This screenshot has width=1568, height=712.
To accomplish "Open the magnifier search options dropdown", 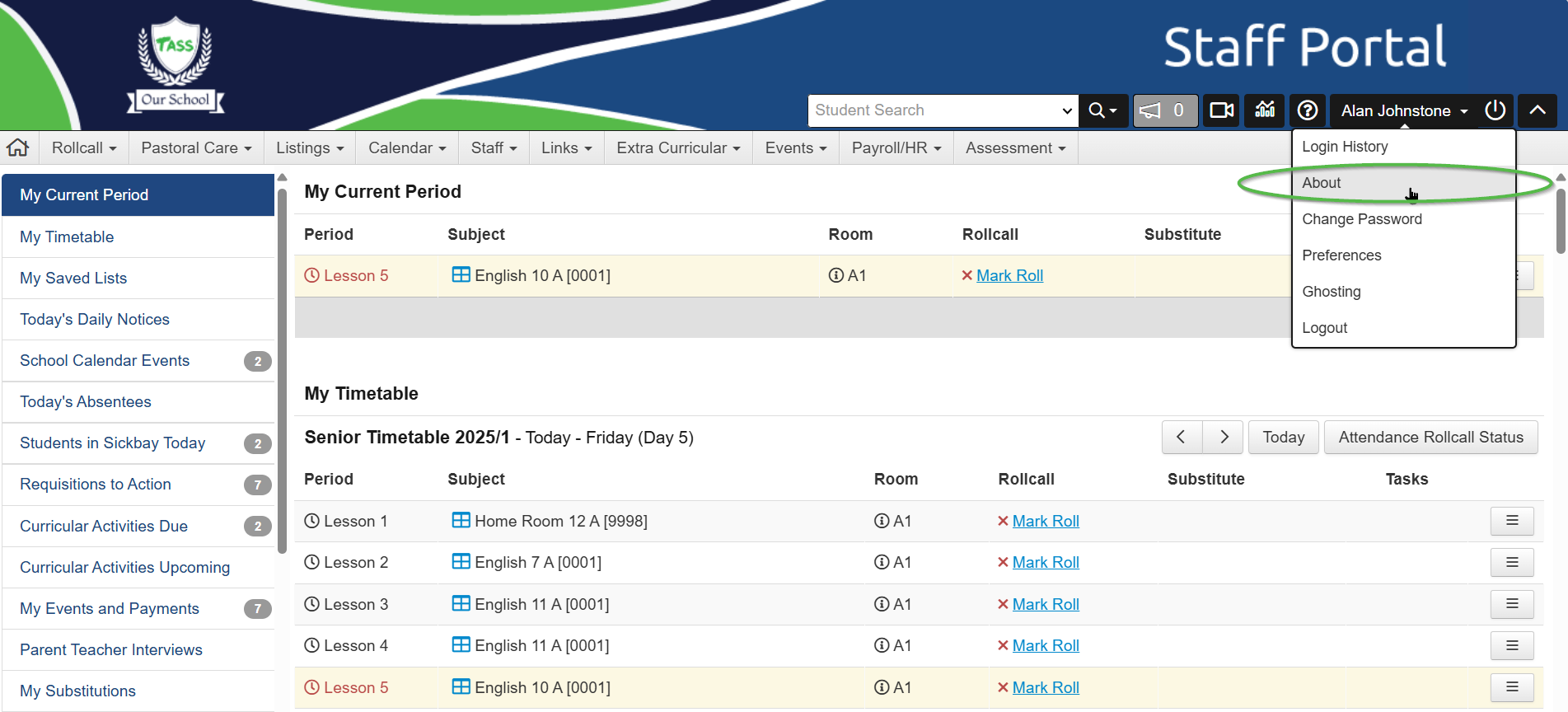I will coord(1102,110).
